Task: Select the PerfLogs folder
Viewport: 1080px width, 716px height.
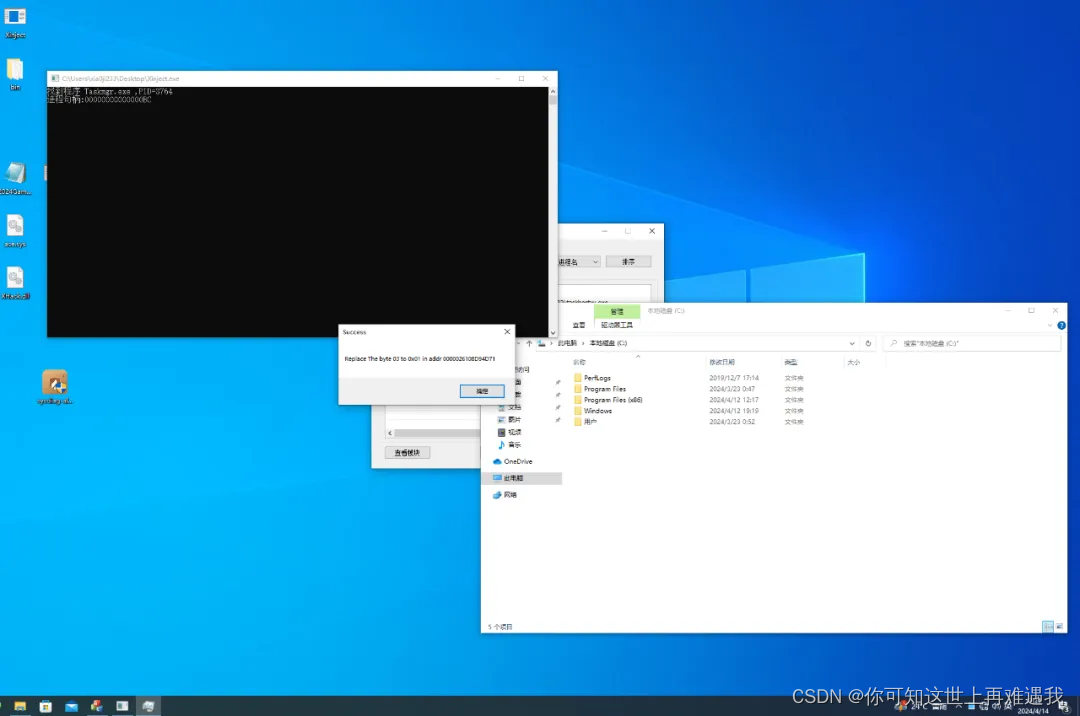Action: [592, 378]
